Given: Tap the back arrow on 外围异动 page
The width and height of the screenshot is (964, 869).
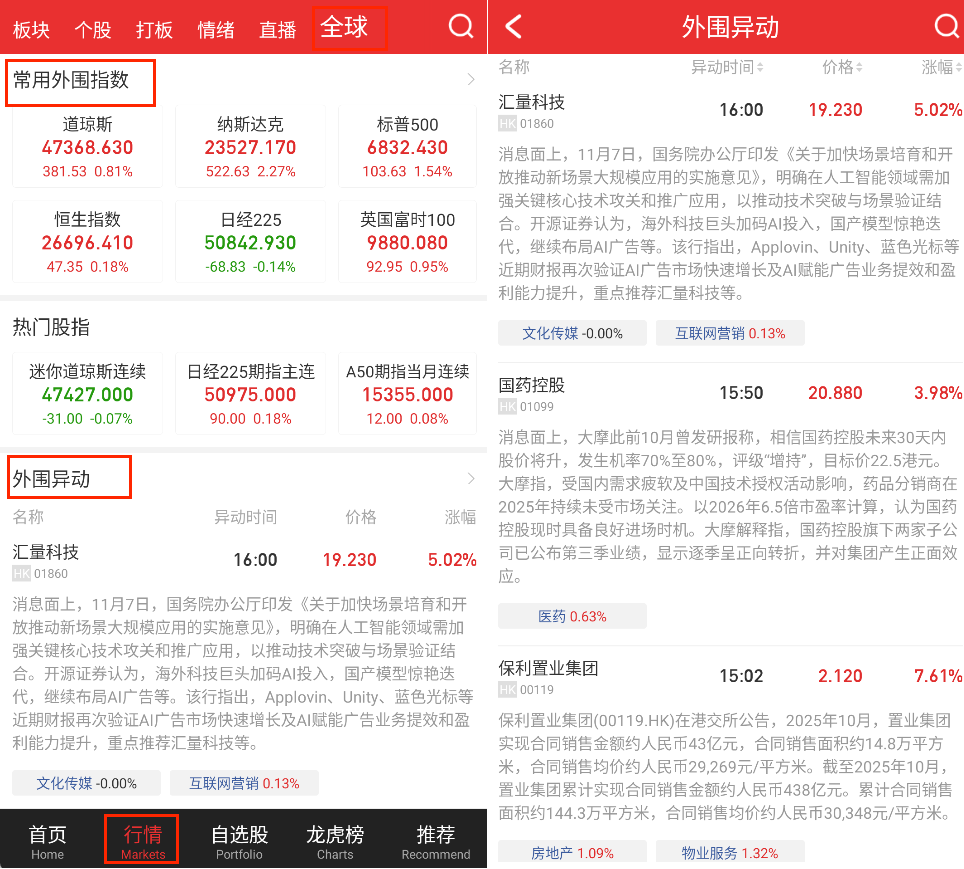Looking at the screenshot, I should 513,27.
